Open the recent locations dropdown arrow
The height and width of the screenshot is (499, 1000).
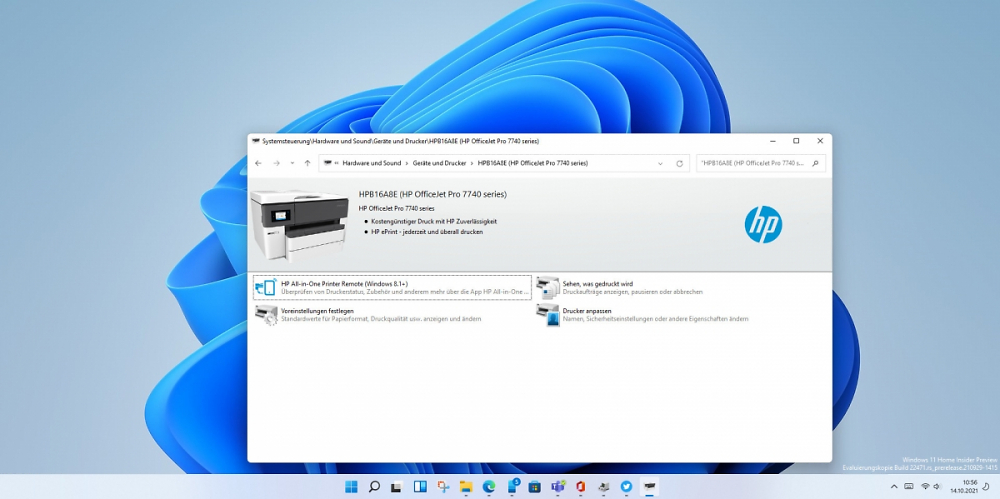[x=292, y=163]
